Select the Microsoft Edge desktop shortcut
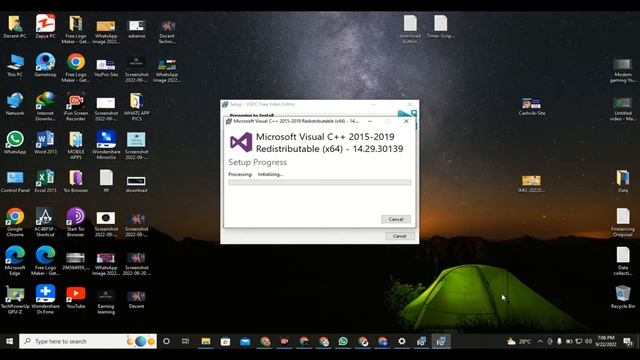640x360 pixels. point(15,261)
